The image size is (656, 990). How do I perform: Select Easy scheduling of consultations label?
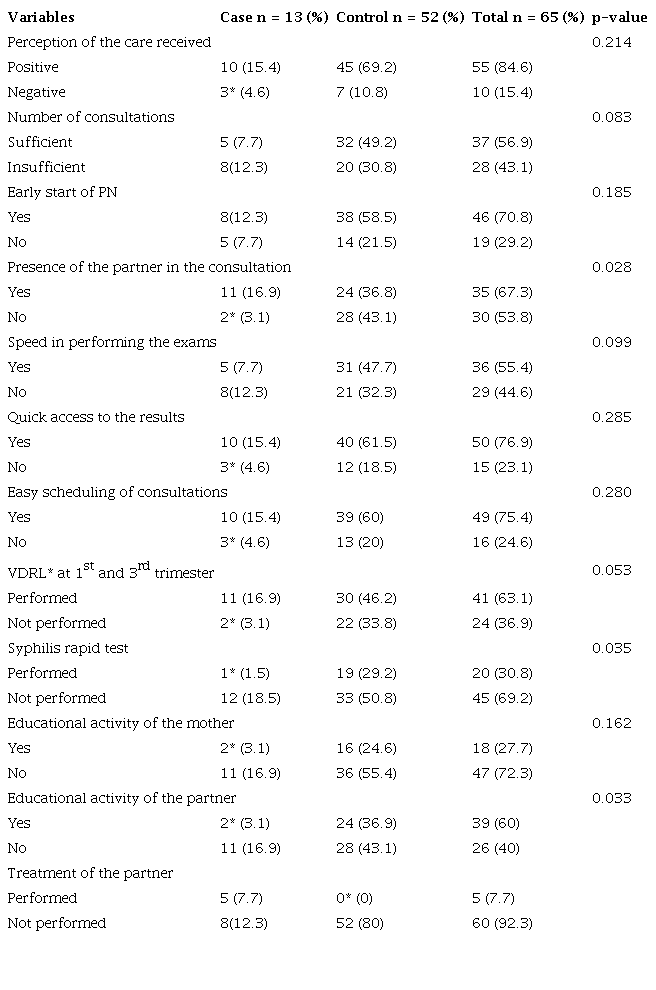[x=117, y=492]
